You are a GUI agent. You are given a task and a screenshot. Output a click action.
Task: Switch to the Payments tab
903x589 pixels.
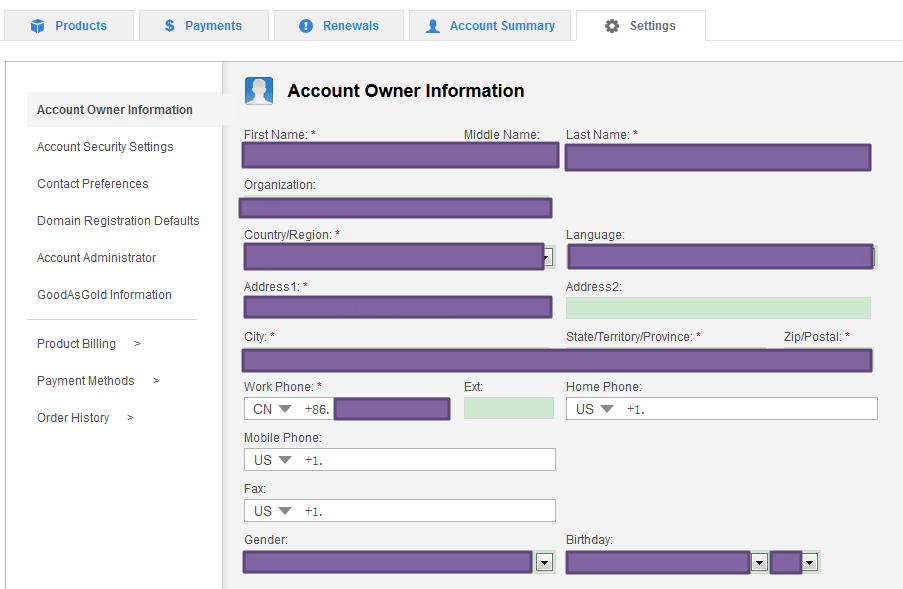(x=204, y=26)
